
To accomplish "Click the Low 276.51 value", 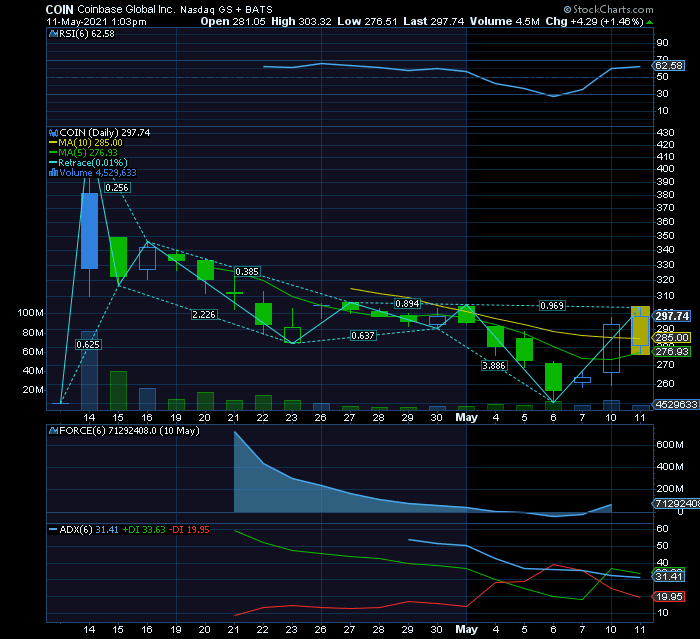I will [x=367, y=21].
